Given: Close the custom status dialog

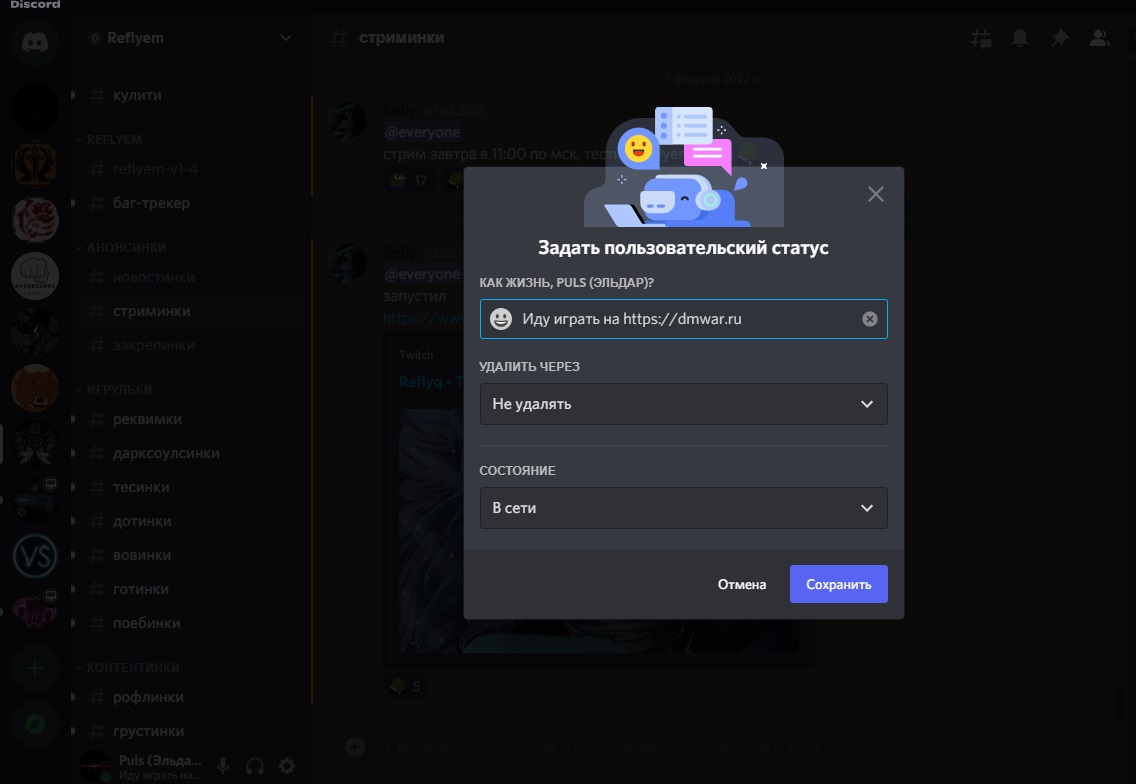Looking at the screenshot, I should click(875, 193).
